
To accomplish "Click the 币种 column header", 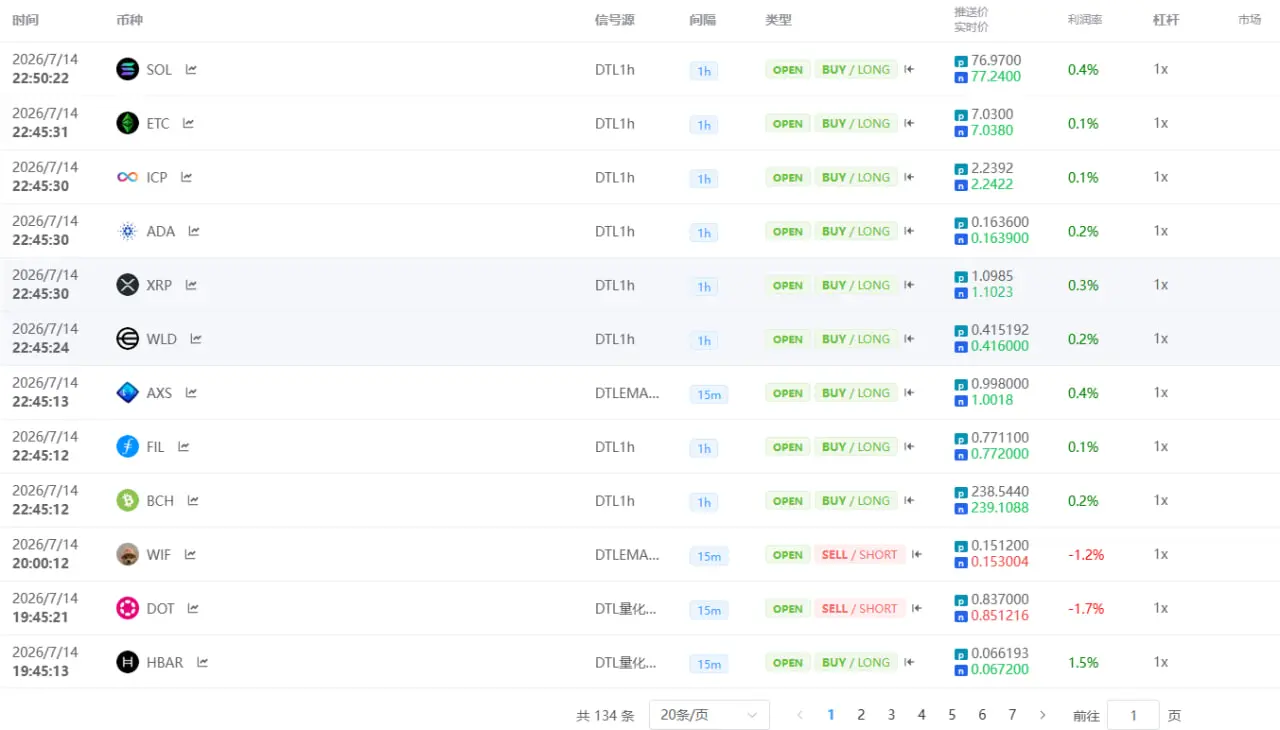I will pos(130,20).
